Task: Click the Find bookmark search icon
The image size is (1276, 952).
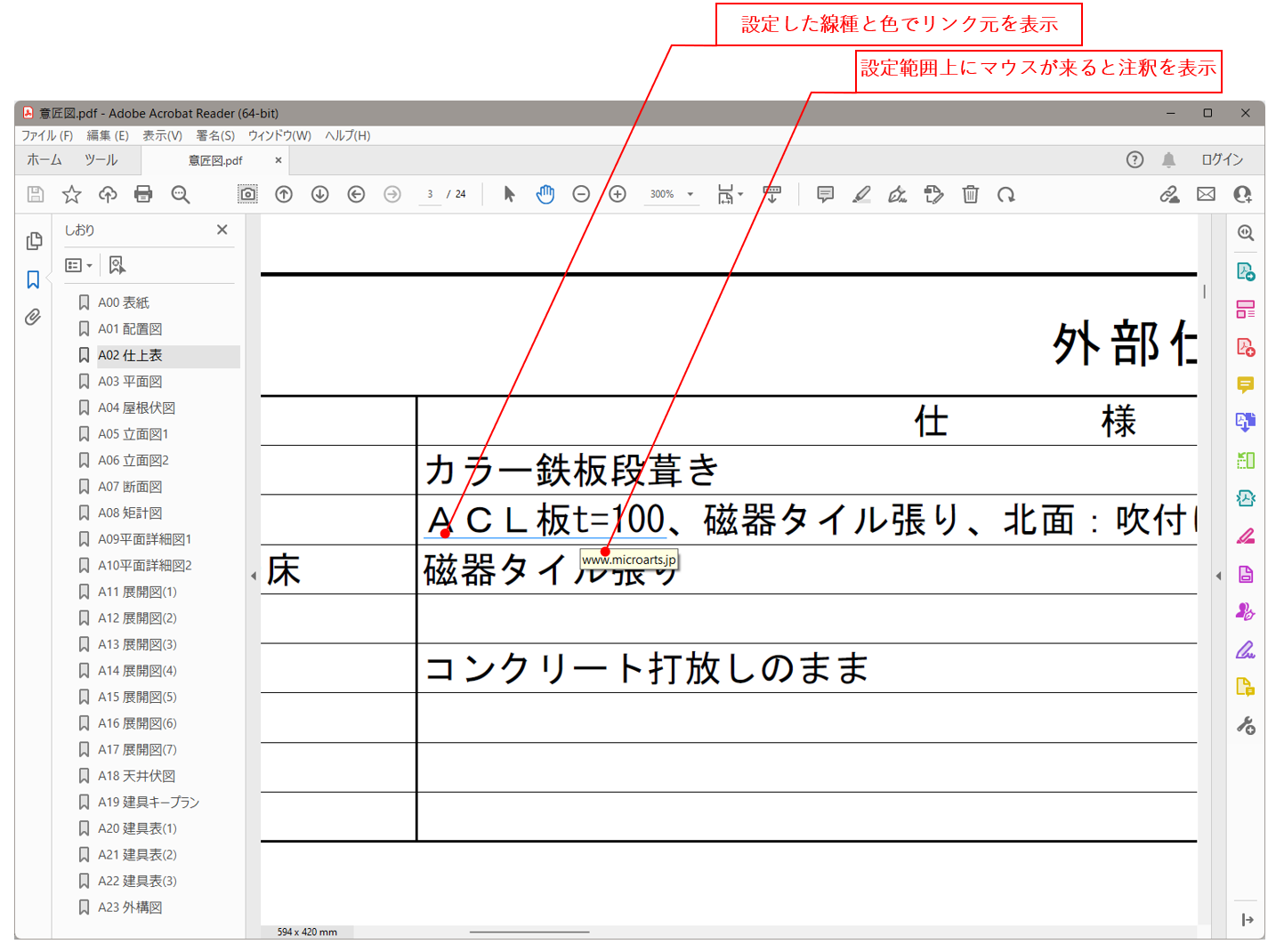Action: pyautogui.click(x=117, y=264)
